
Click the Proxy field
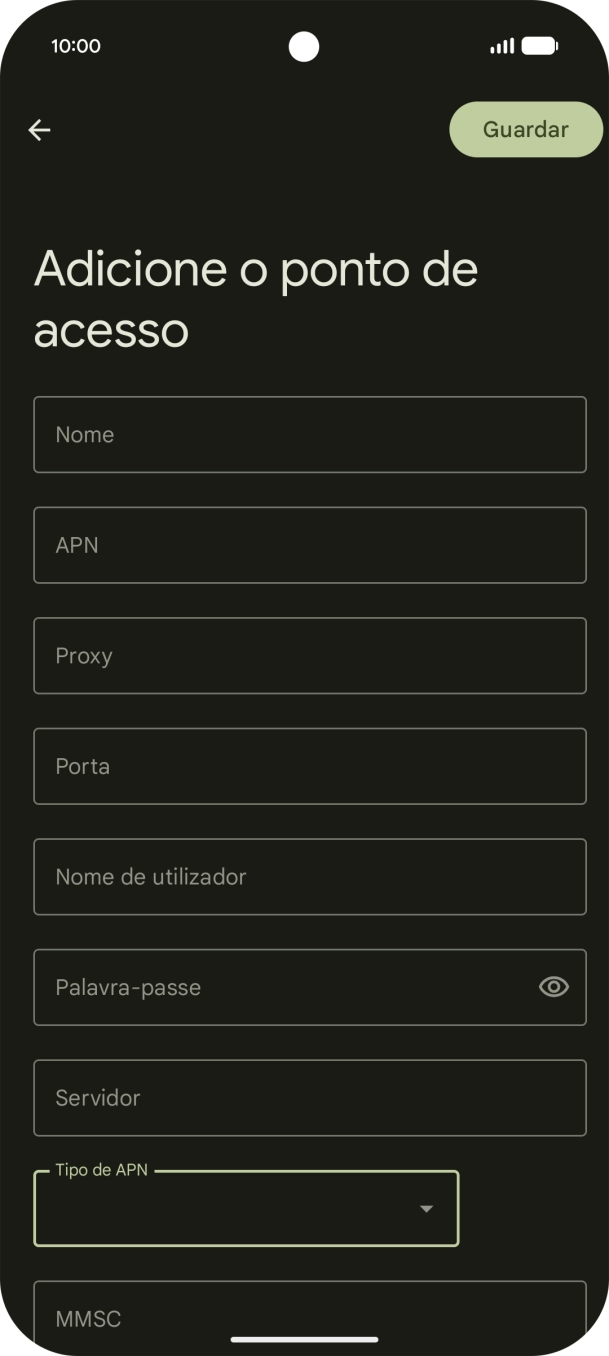[x=310, y=655]
